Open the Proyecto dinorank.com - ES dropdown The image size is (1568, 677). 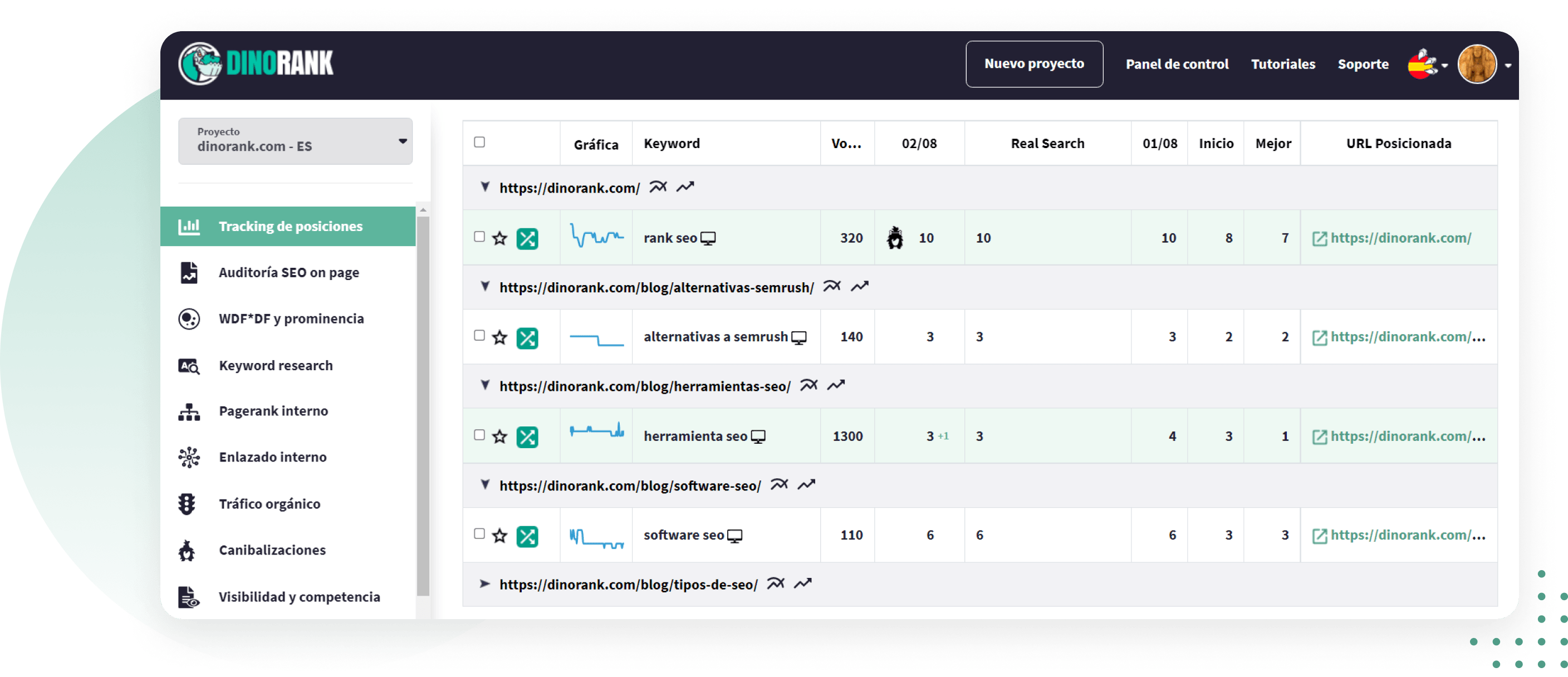click(x=295, y=141)
